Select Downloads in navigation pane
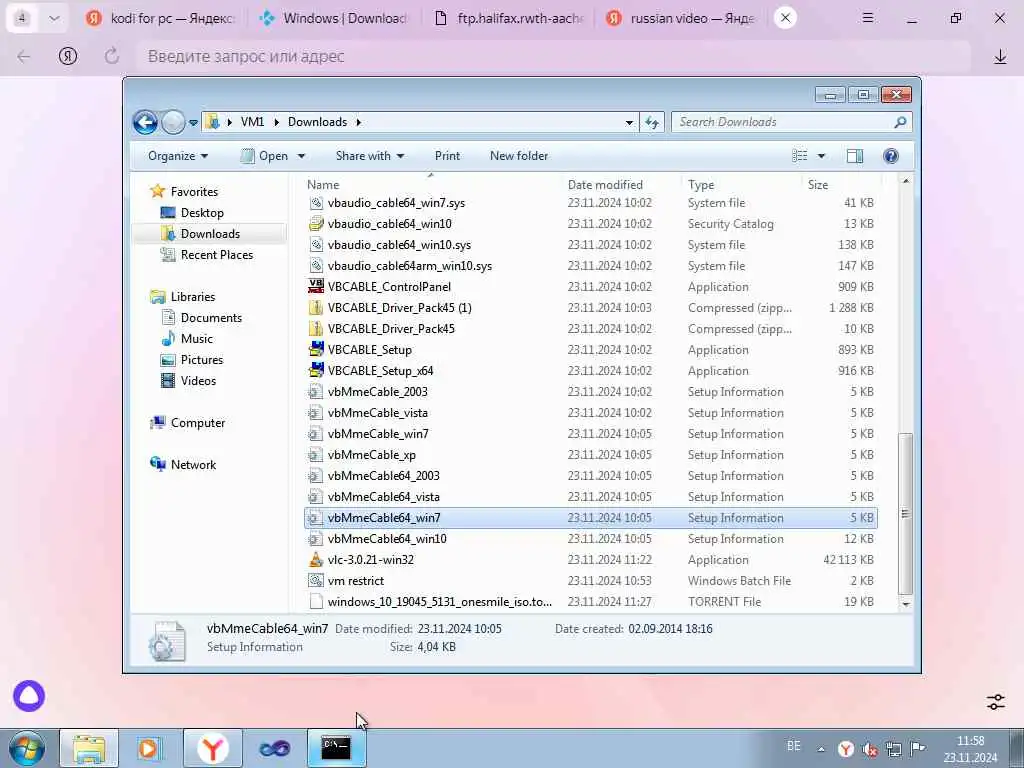 click(210, 234)
